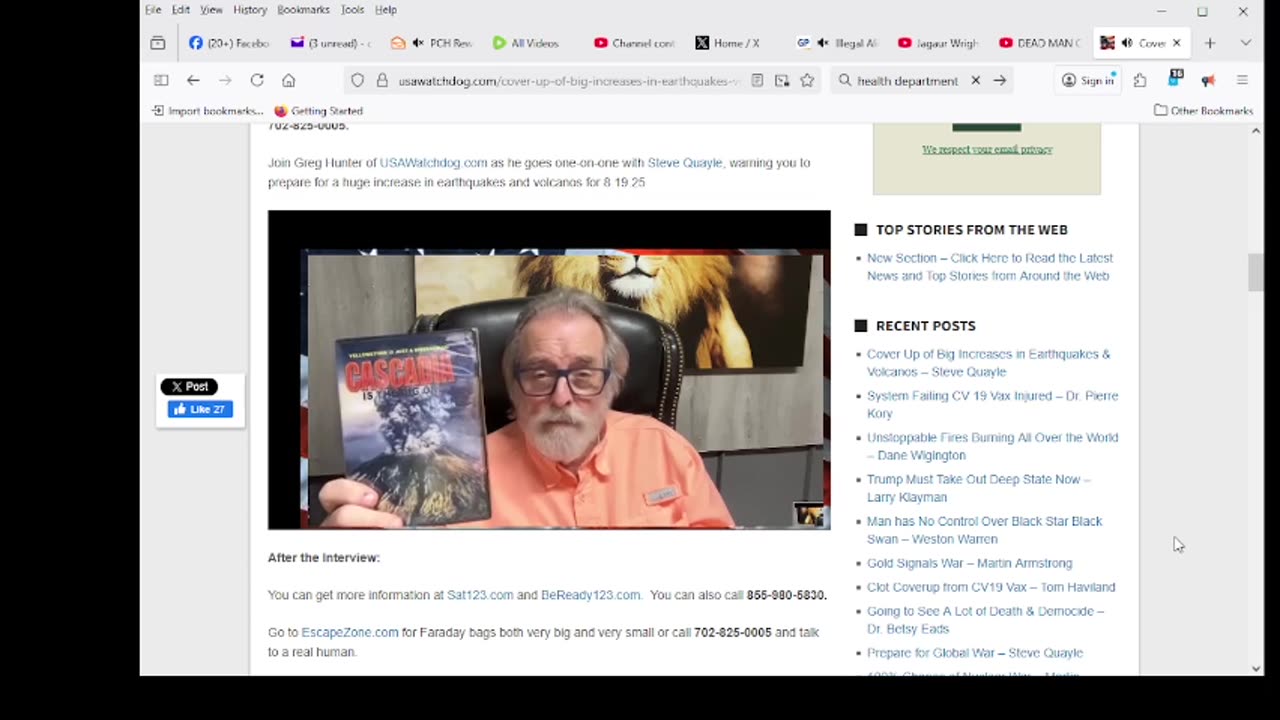
Task: Switch to the 'All Videos' tab
Action: pyautogui.click(x=533, y=43)
